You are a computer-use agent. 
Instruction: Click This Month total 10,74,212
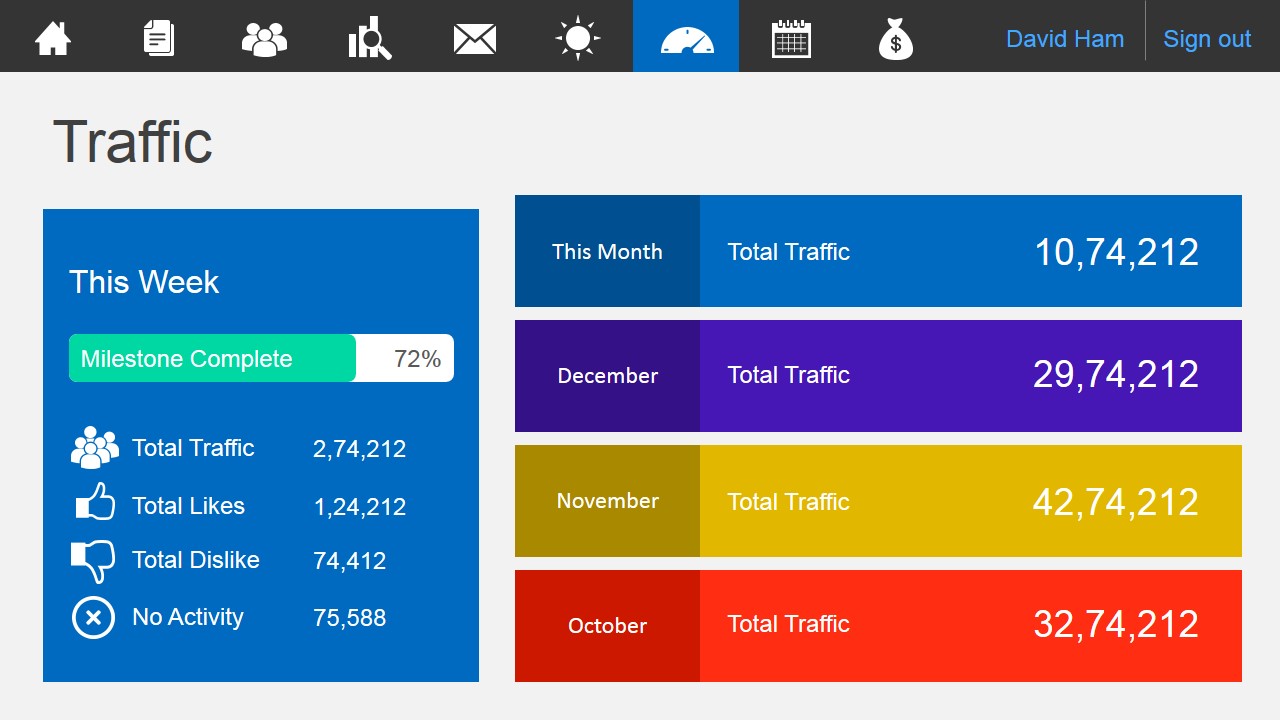[x=1116, y=252]
